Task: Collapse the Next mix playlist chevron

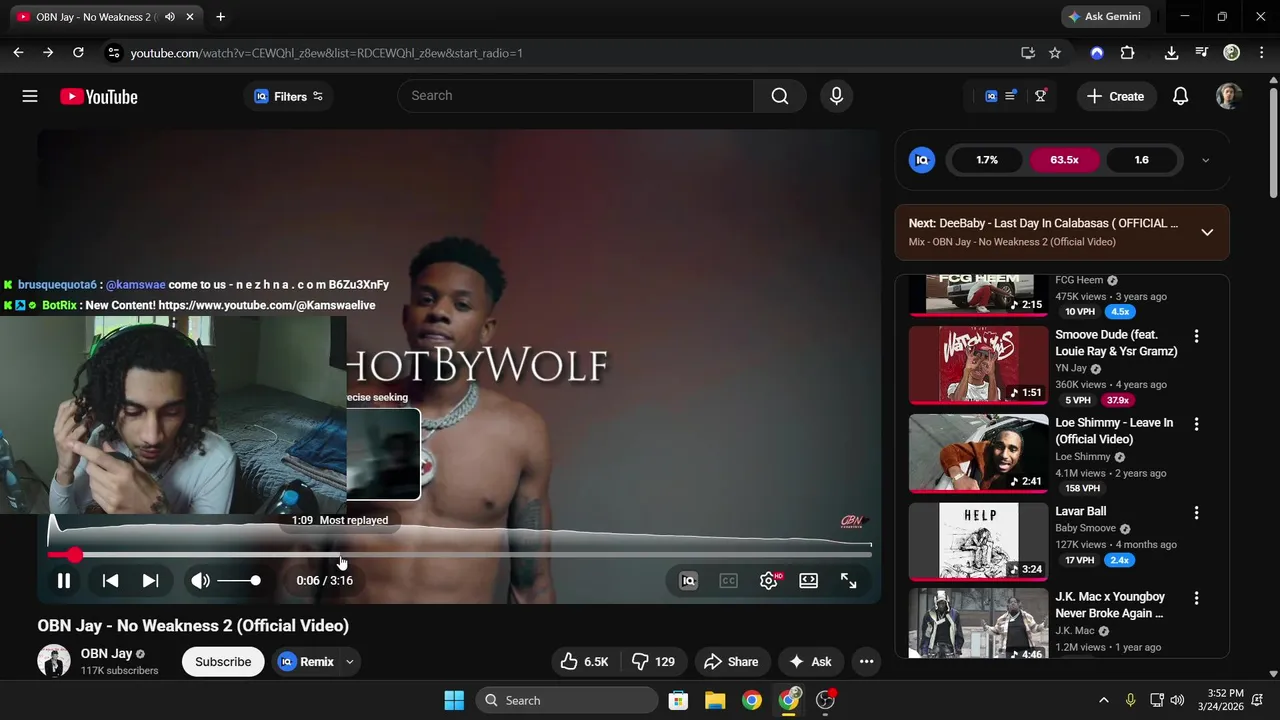Action: click(1207, 232)
